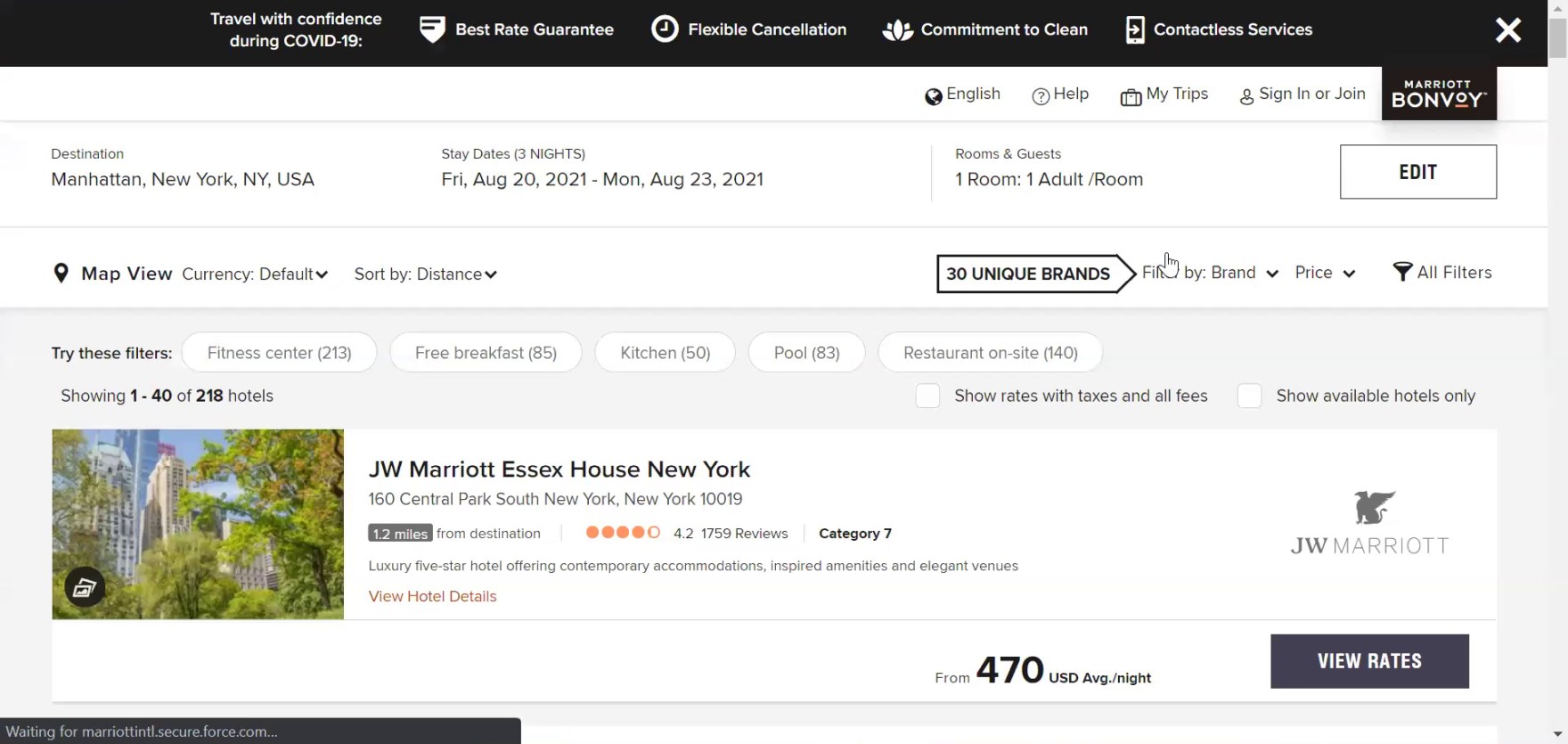Viewport: 1568px width, 744px height.
Task: Dismiss the COVID-19 banner with the X
Action: [1507, 30]
